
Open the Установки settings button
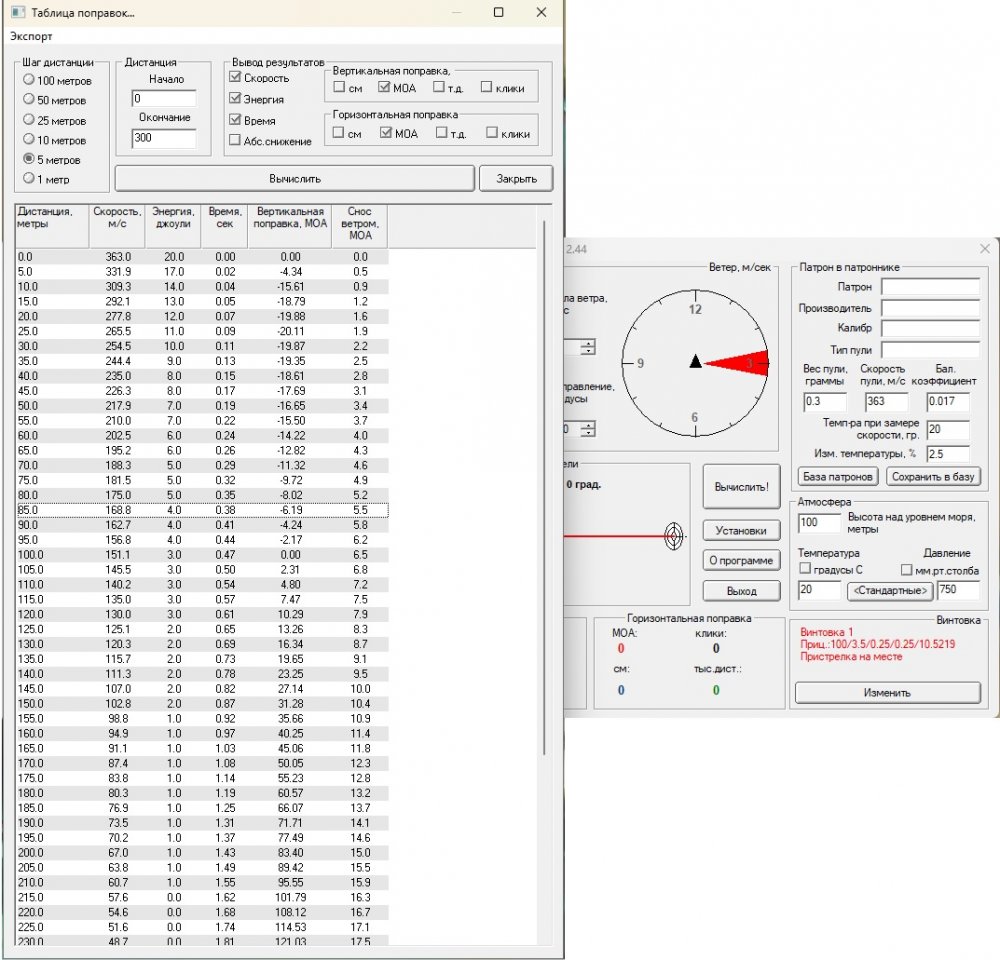point(741,530)
